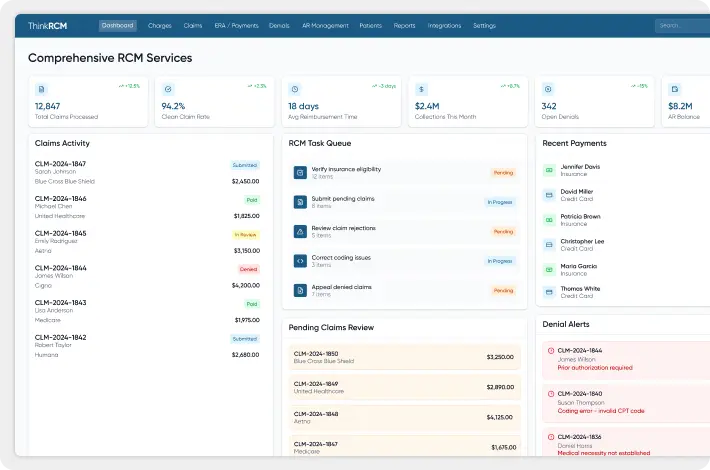The width and height of the screenshot is (710, 470).
Task: Click the credit card icon beside Christopher Lee
Action: tap(549, 245)
